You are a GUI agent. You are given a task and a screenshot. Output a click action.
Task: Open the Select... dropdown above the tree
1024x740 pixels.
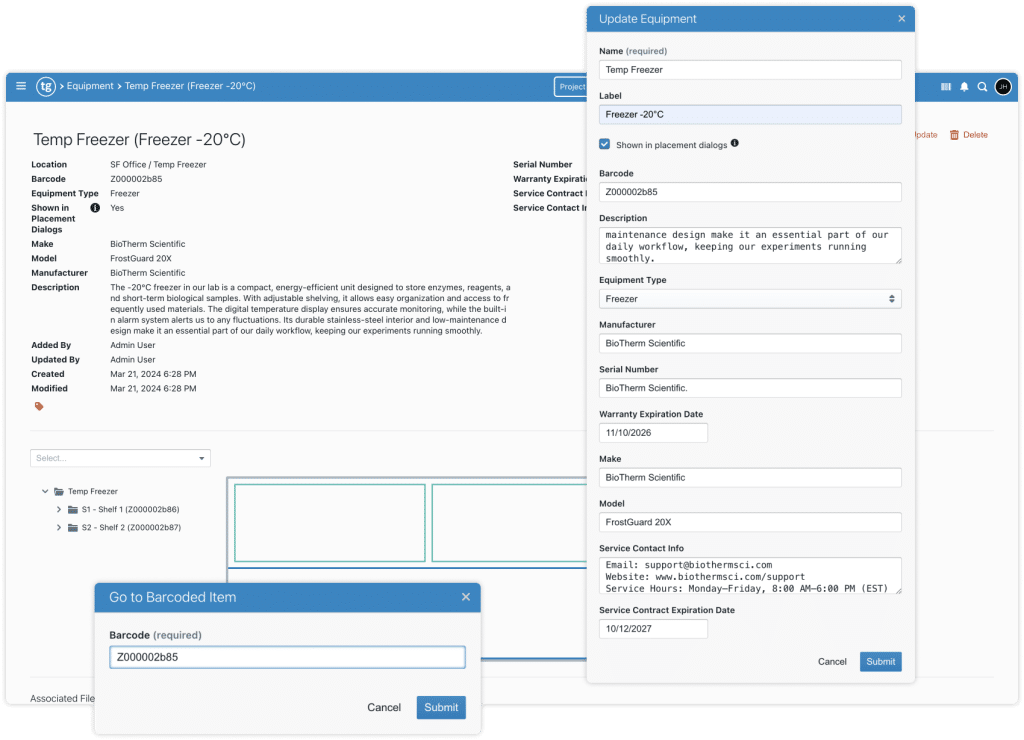(120, 458)
